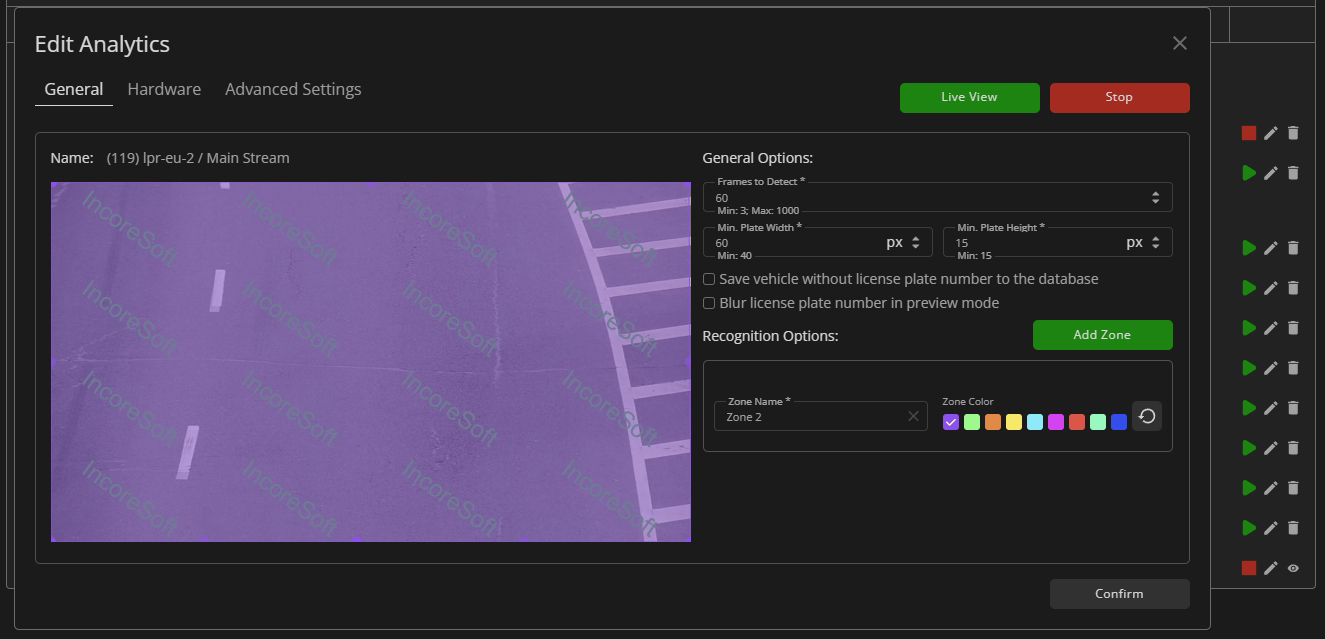Select the red zone color swatch
This screenshot has width=1325, height=639.
tap(1077, 422)
